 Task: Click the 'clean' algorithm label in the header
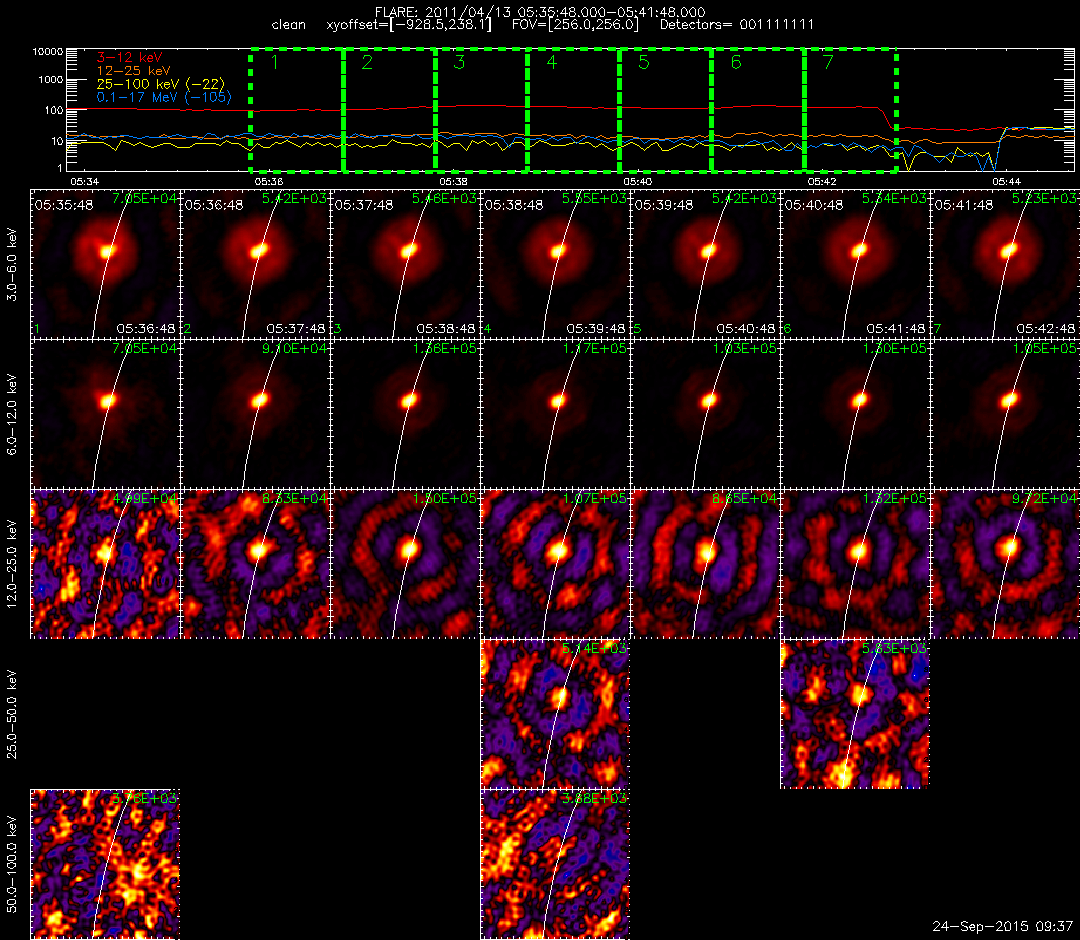289,25
